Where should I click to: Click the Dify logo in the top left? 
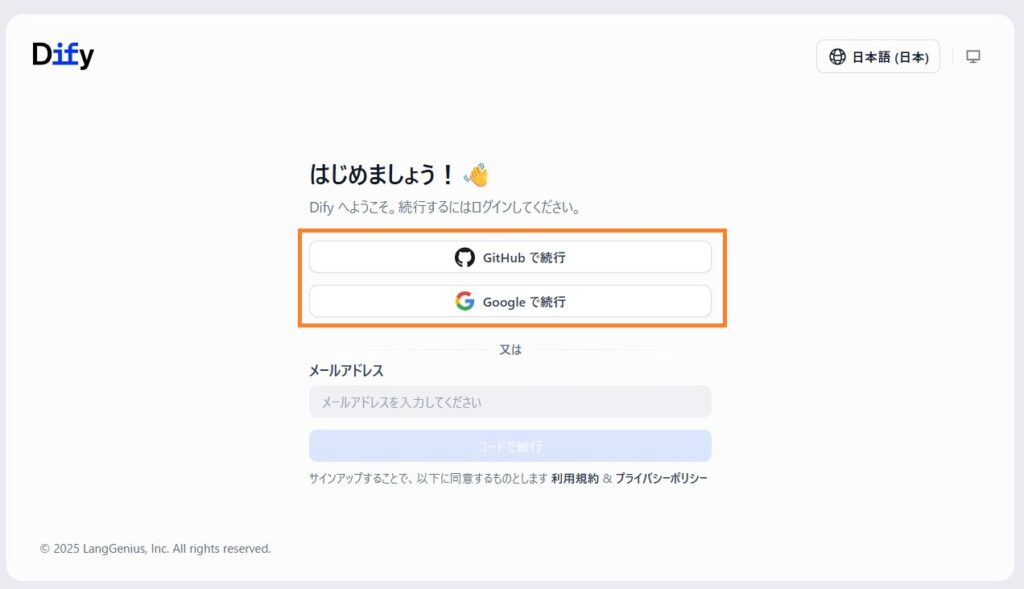tap(63, 55)
